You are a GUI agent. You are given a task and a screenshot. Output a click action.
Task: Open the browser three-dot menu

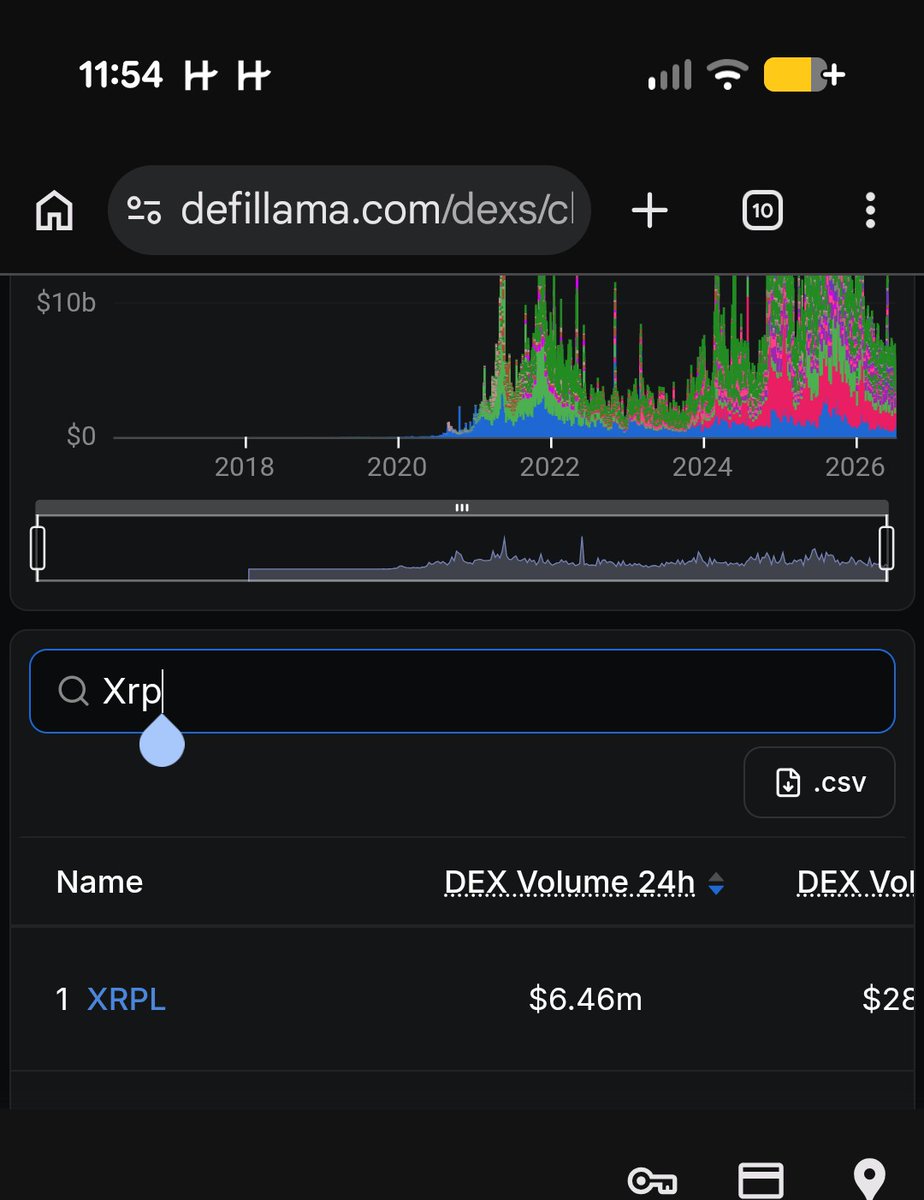click(870, 210)
